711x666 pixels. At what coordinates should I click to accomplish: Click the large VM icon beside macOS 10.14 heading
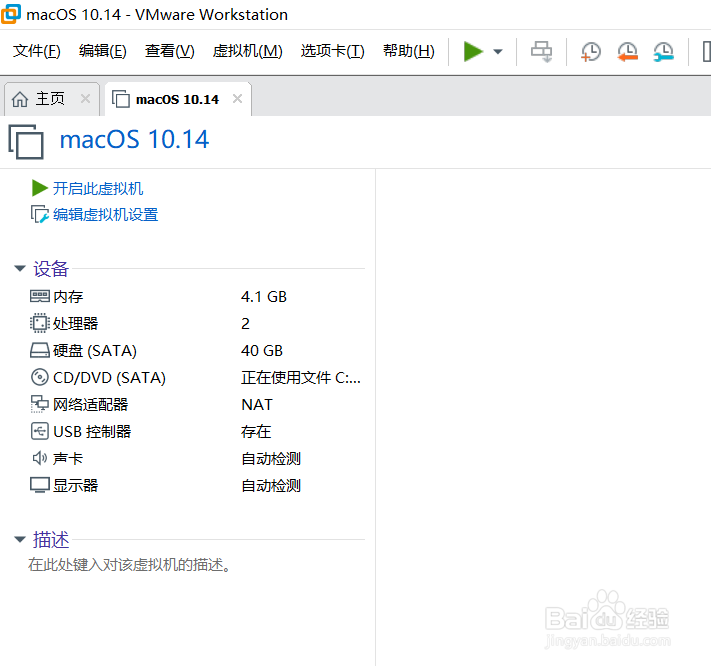coord(26,141)
